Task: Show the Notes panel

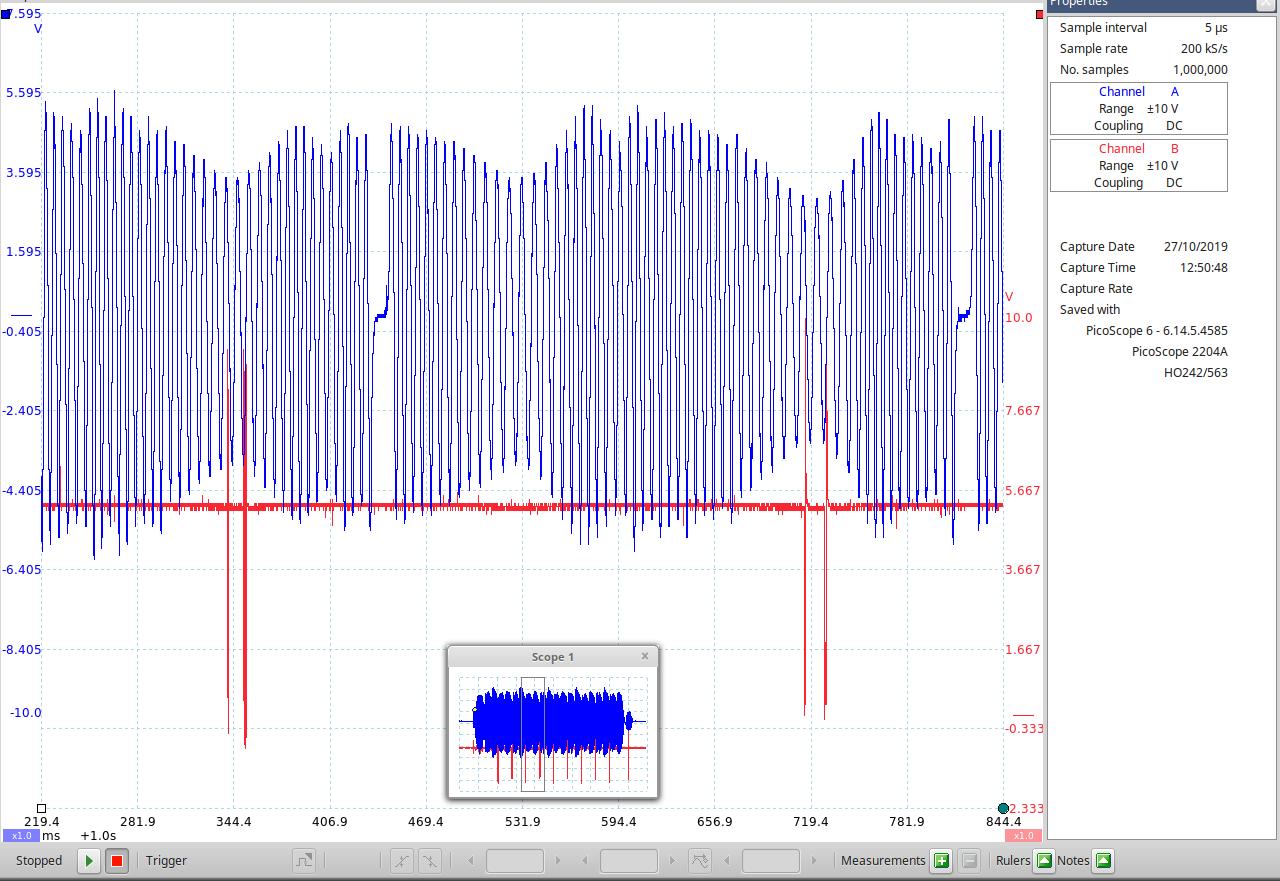Action: tap(1103, 860)
